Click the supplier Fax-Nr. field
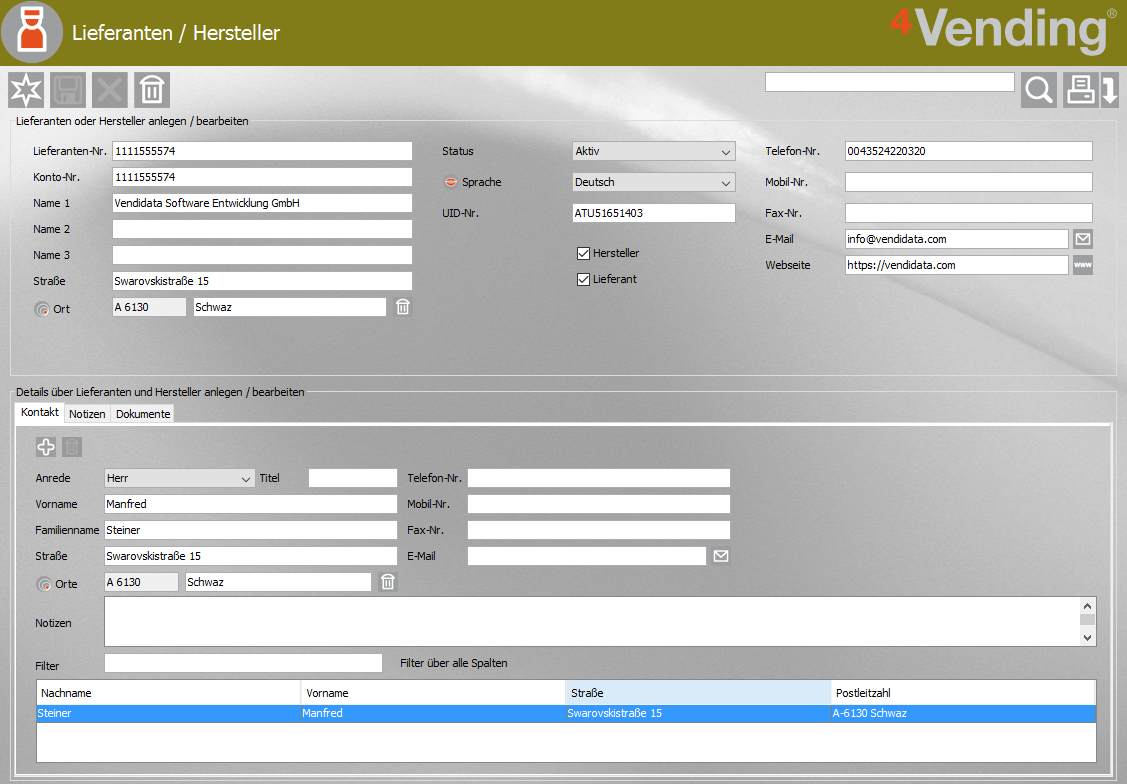The image size is (1127, 784). tap(969, 213)
